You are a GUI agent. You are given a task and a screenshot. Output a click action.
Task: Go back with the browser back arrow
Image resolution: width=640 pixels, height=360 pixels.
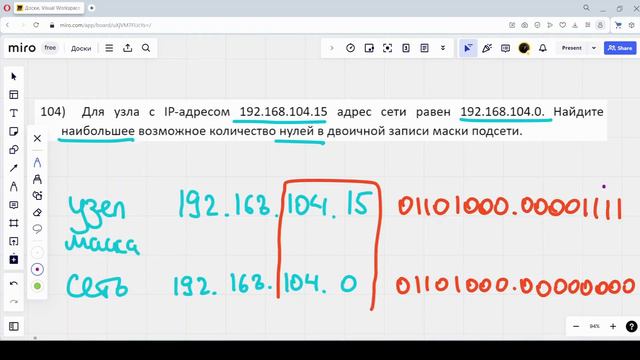7,25
